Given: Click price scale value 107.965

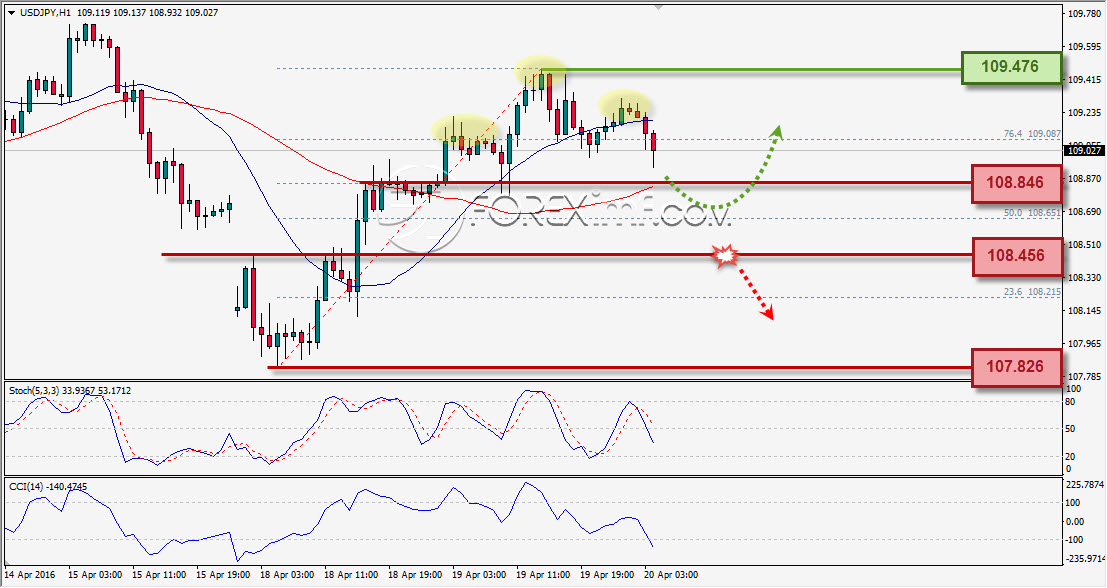Looking at the screenshot, I should 1084,343.
